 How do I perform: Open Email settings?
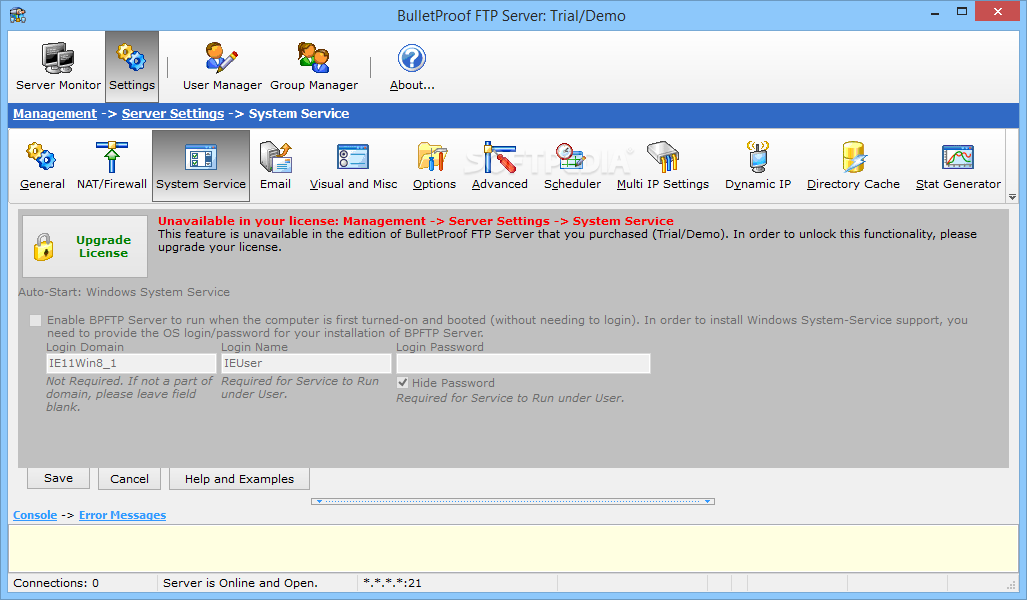[275, 166]
